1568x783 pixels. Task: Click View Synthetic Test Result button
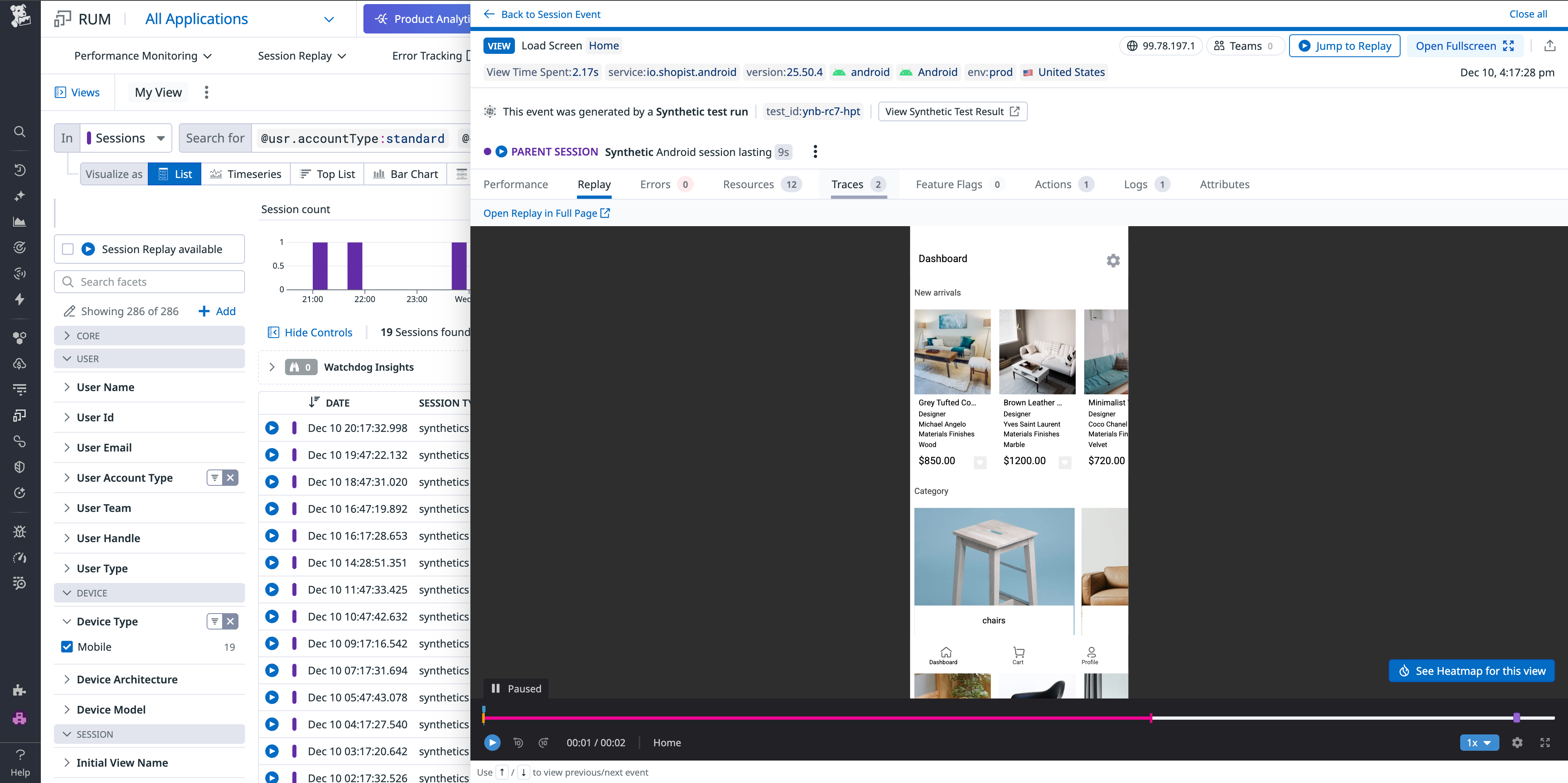pyautogui.click(x=952, y=111)
